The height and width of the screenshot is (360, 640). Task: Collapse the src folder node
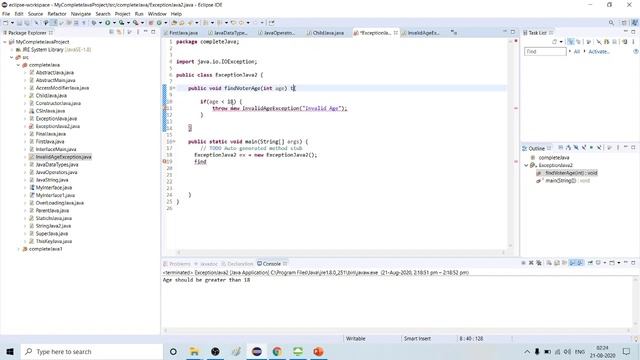tap(12, 58)
